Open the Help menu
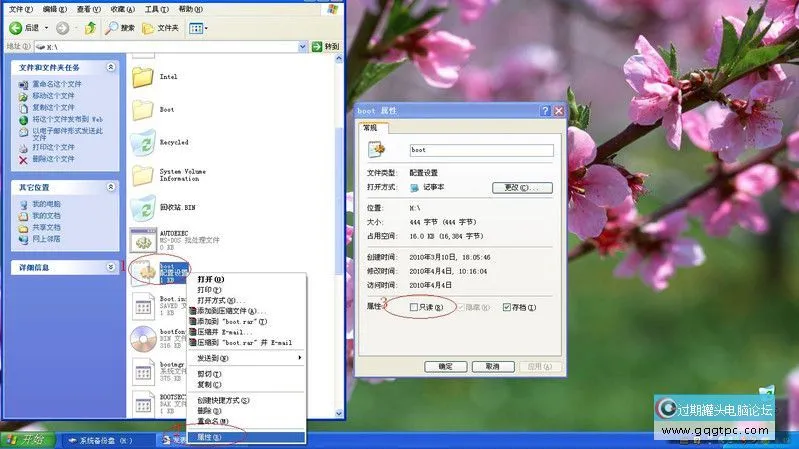The image size is (799, 449). [190, 9]
